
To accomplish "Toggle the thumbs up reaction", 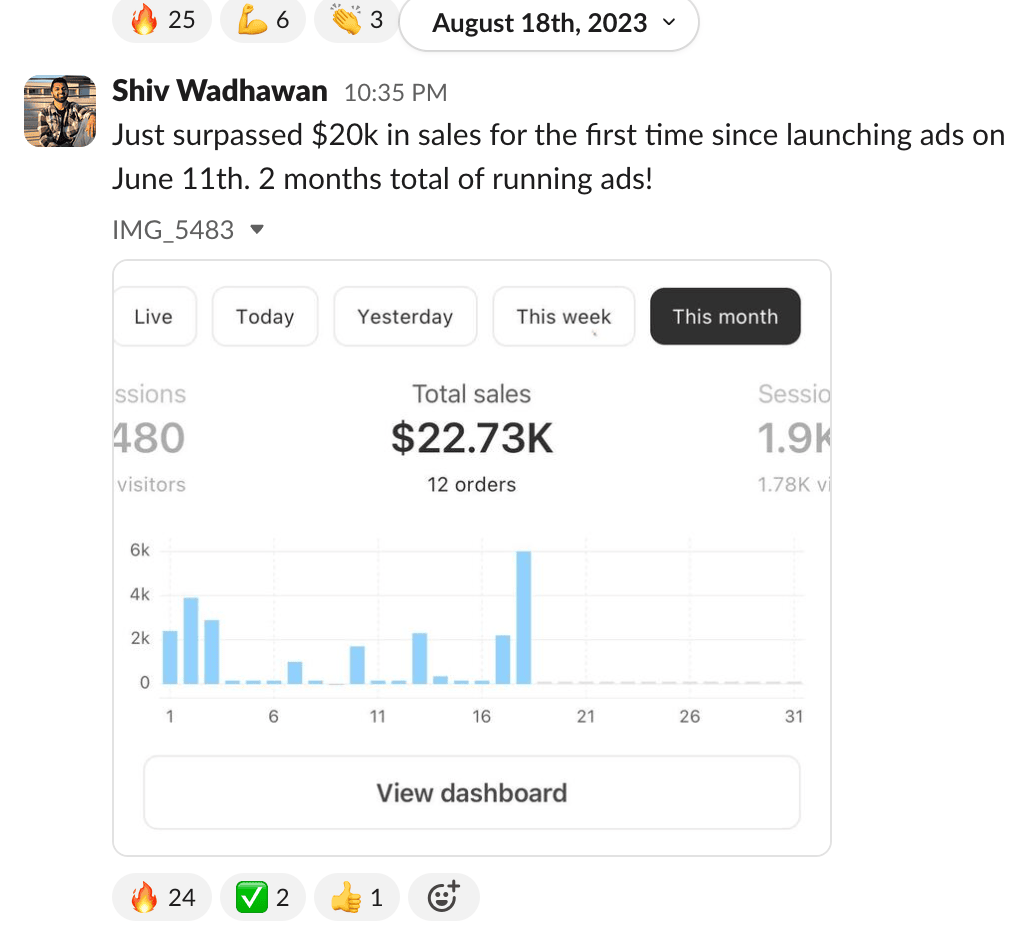I will point(357,897).
